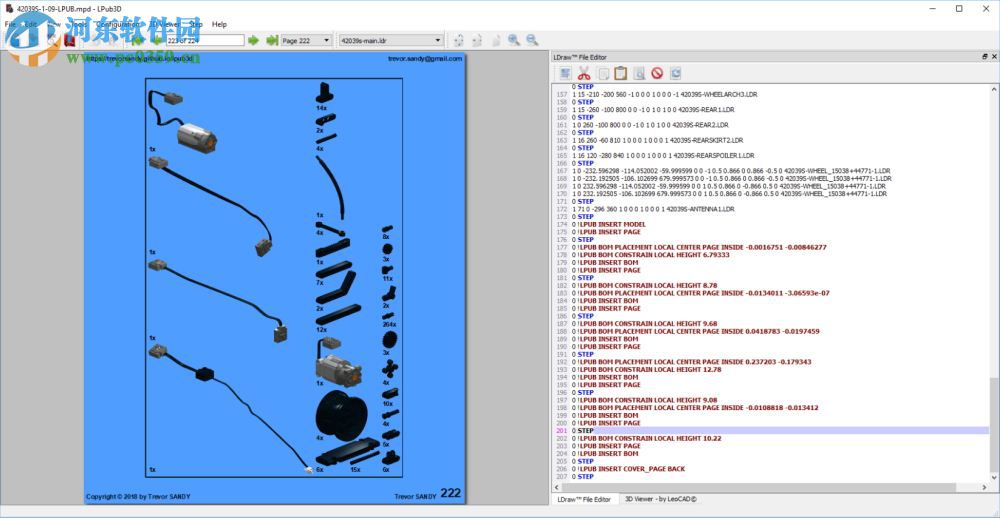The image size is (1000, 518).
Task: Close the LDraw File Editor dock panel
Action: [x=993, y=57]
